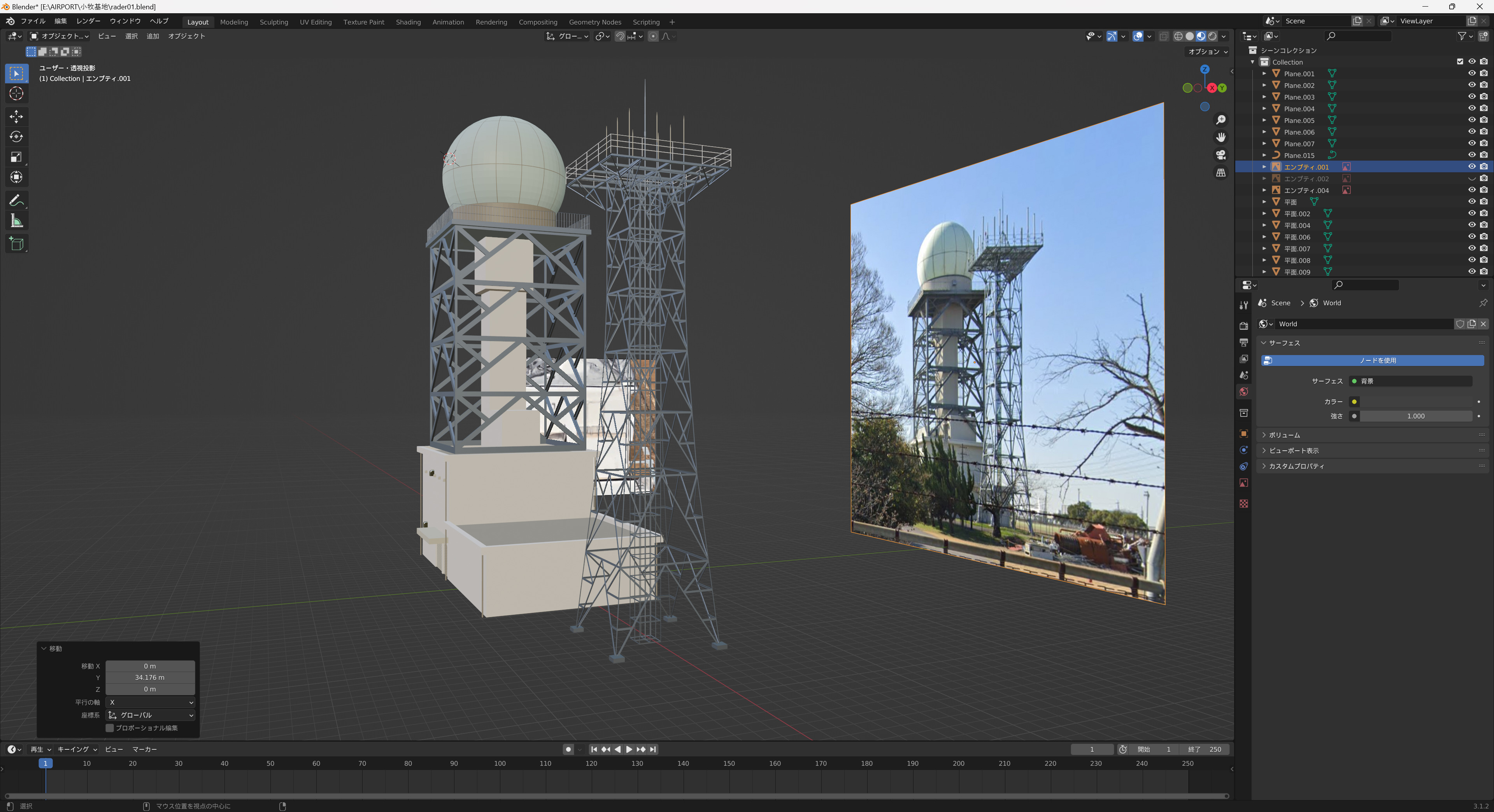The width and height of the screenshot is (1494, 812).
Task: Hide Plane.001 using its eye icon
Action: tap(1472, 73)
